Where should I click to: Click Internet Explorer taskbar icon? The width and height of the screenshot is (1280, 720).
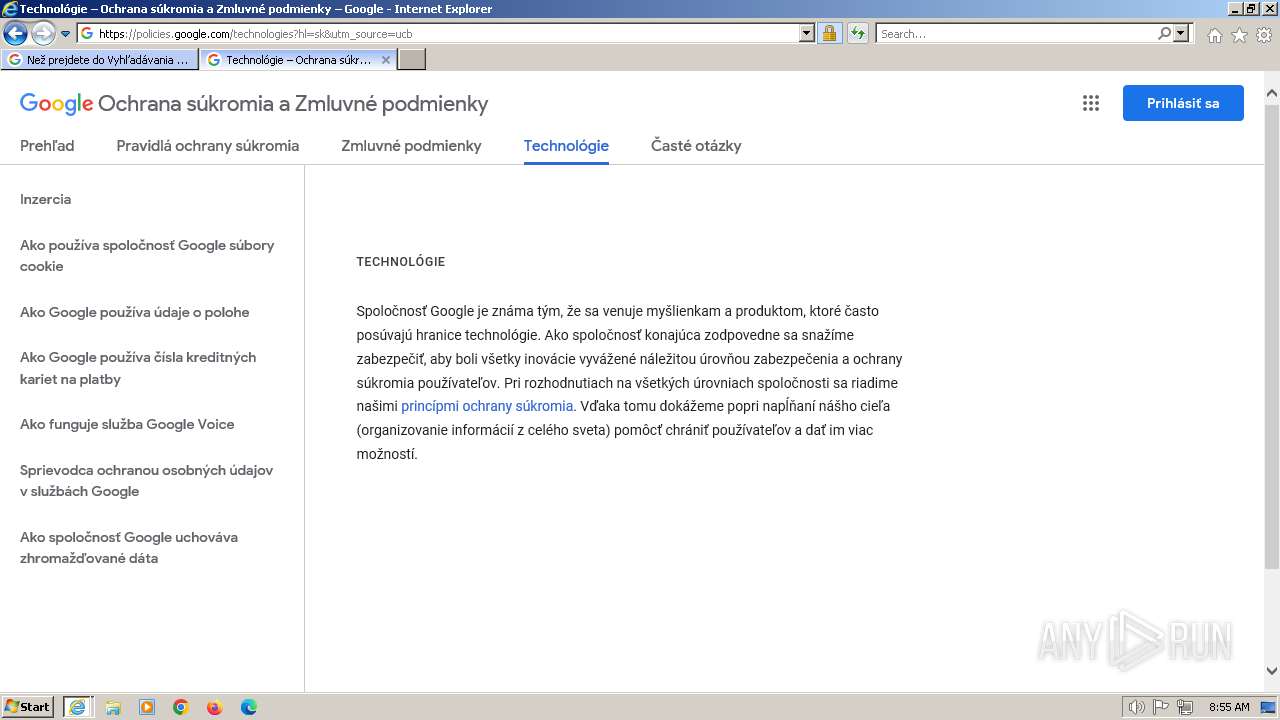pos(77,707)
